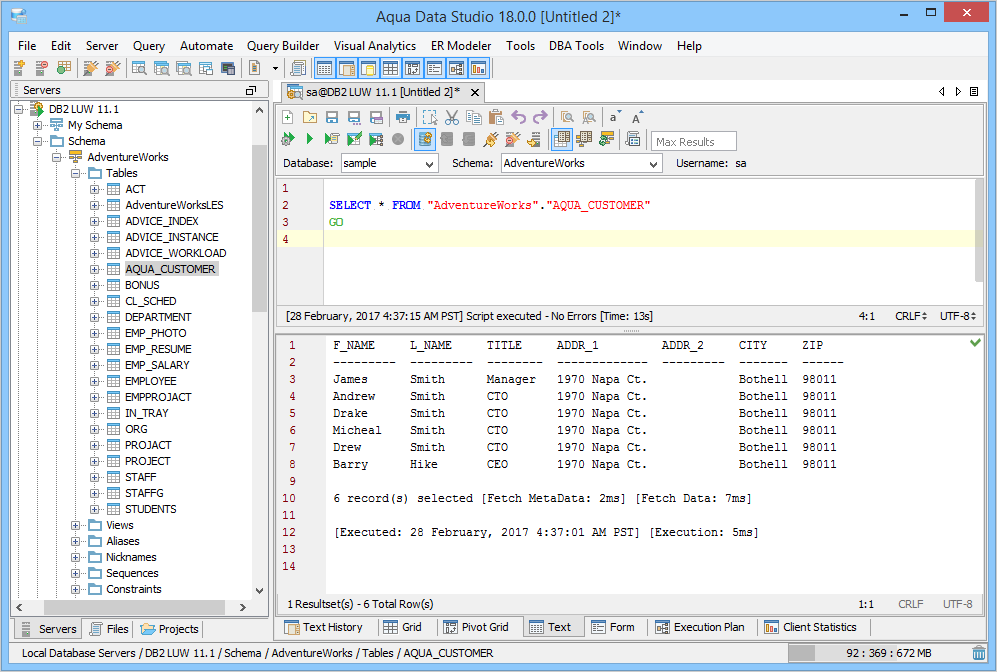The image size is (997, 672).
Task: Open the Query Builder menu
Action: pos(283,46)
